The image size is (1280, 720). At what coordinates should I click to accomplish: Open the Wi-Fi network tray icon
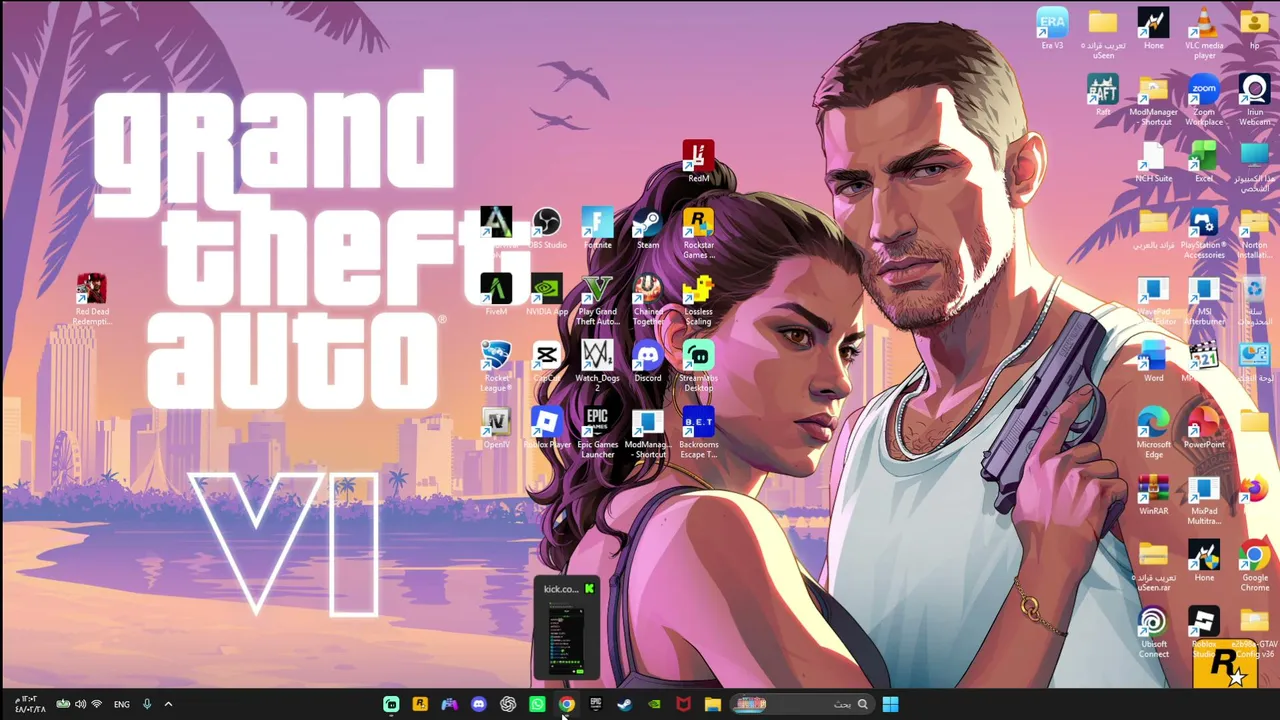click(x=96, y=704)
